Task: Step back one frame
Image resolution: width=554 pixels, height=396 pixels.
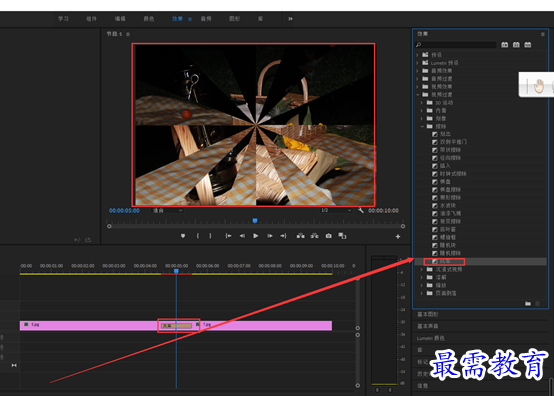Action: tap(242, 236)
